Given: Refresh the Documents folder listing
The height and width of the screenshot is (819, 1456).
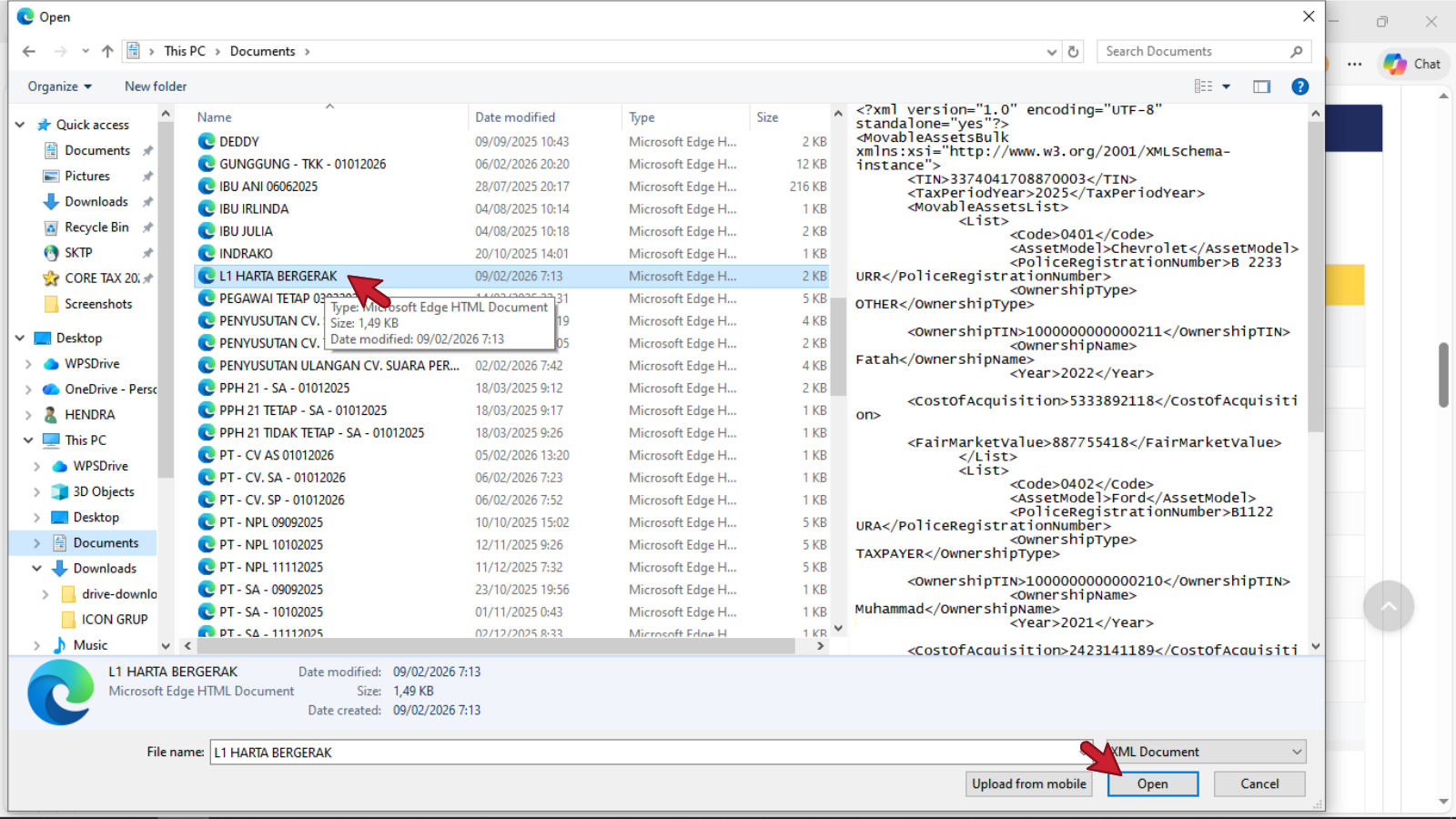Looking at the screenshot, I should (1074, 52).
